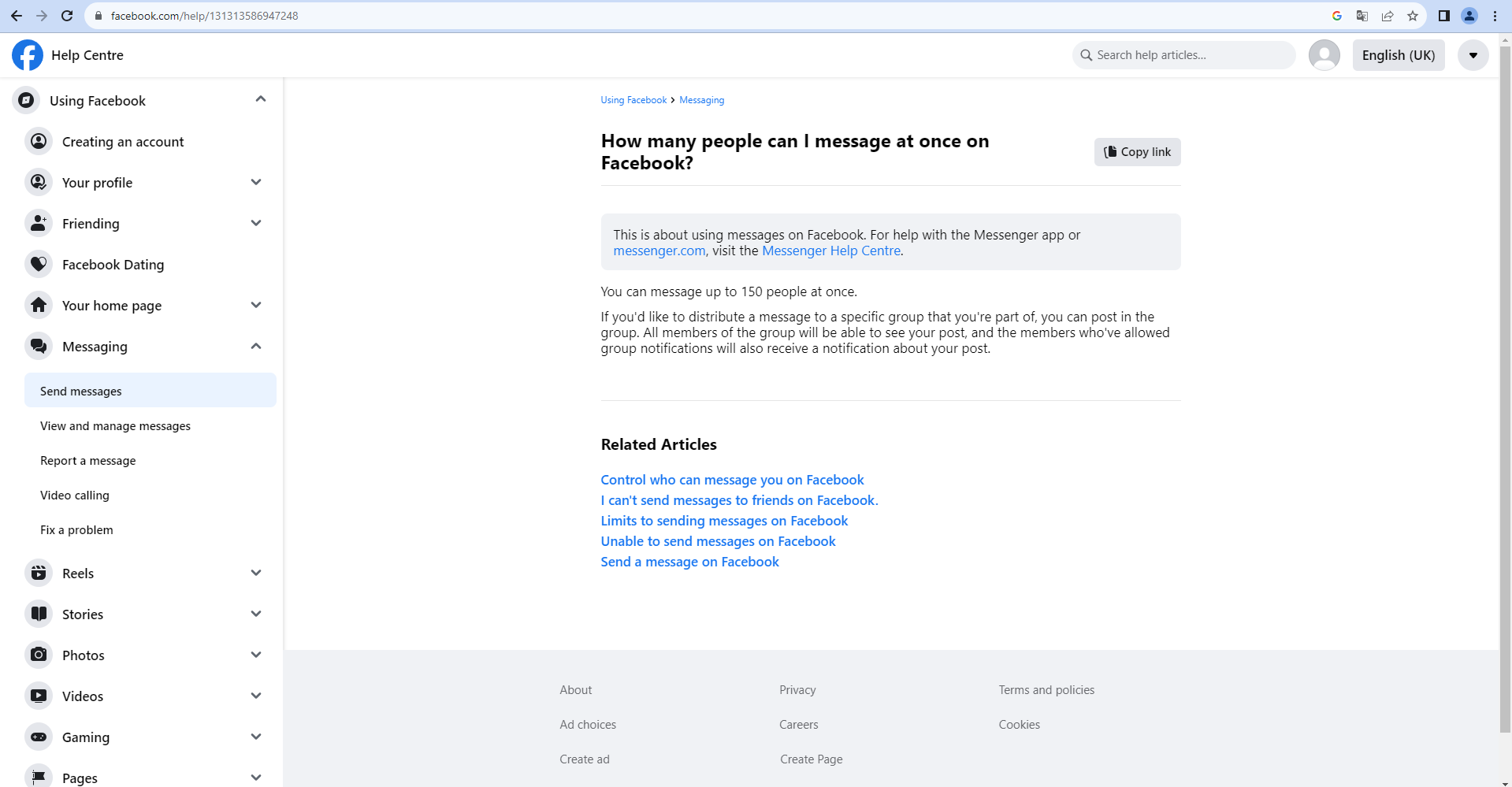Click the Facebook Dating heart icon
Screen dimensions: 1512x787
pos(39,264)
